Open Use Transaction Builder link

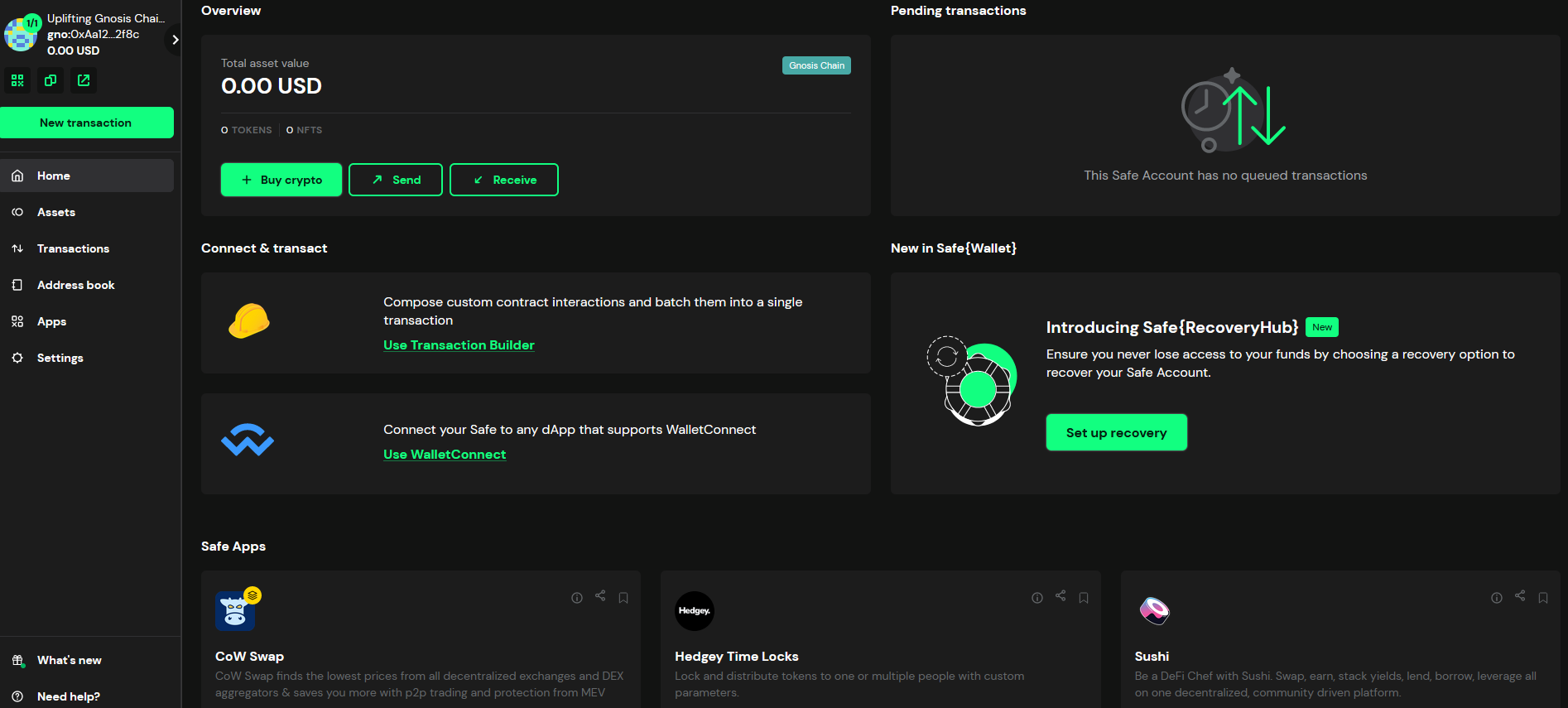click(x=459, y=345)
